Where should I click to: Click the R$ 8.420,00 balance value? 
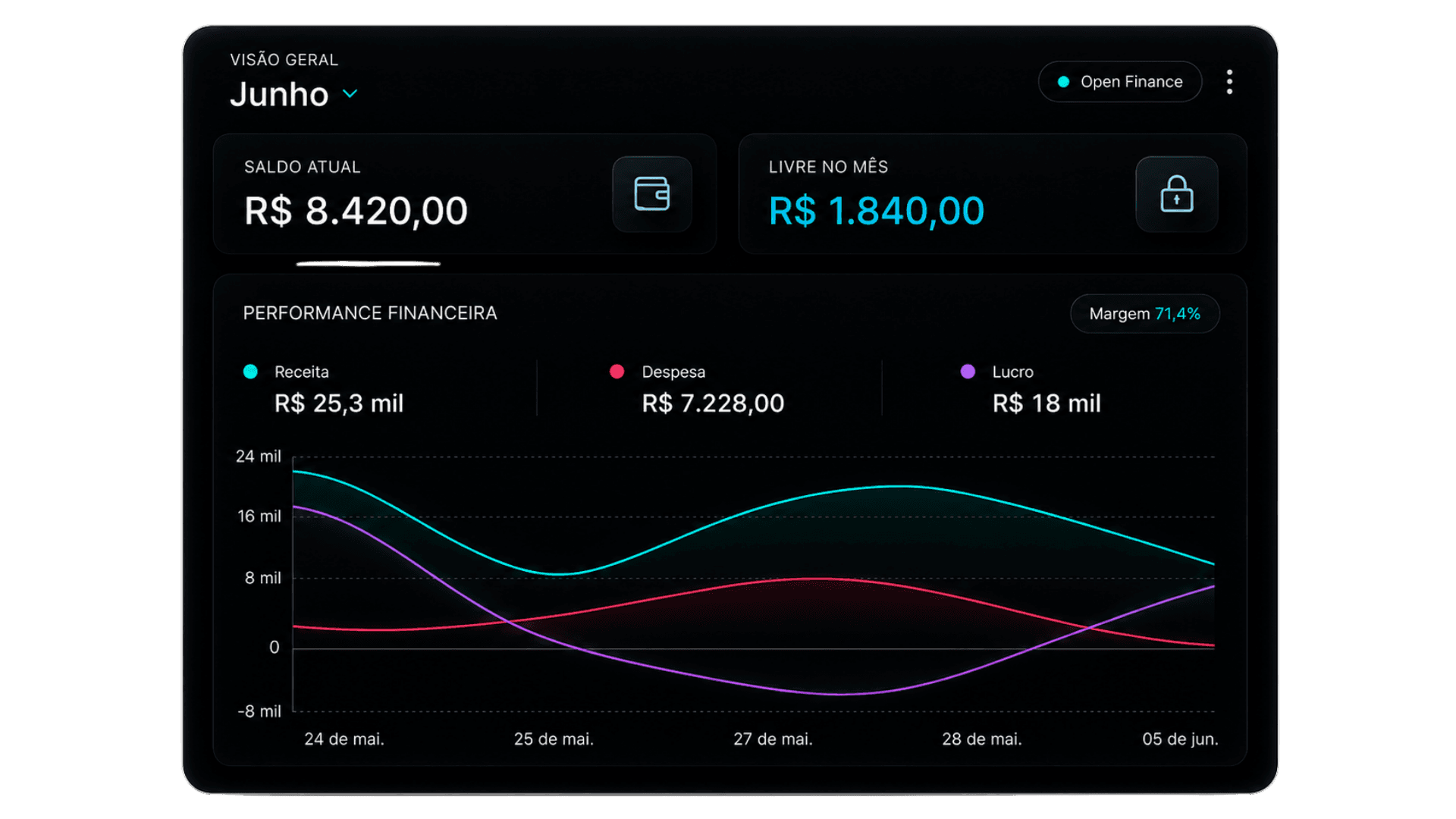coord(356,211)
